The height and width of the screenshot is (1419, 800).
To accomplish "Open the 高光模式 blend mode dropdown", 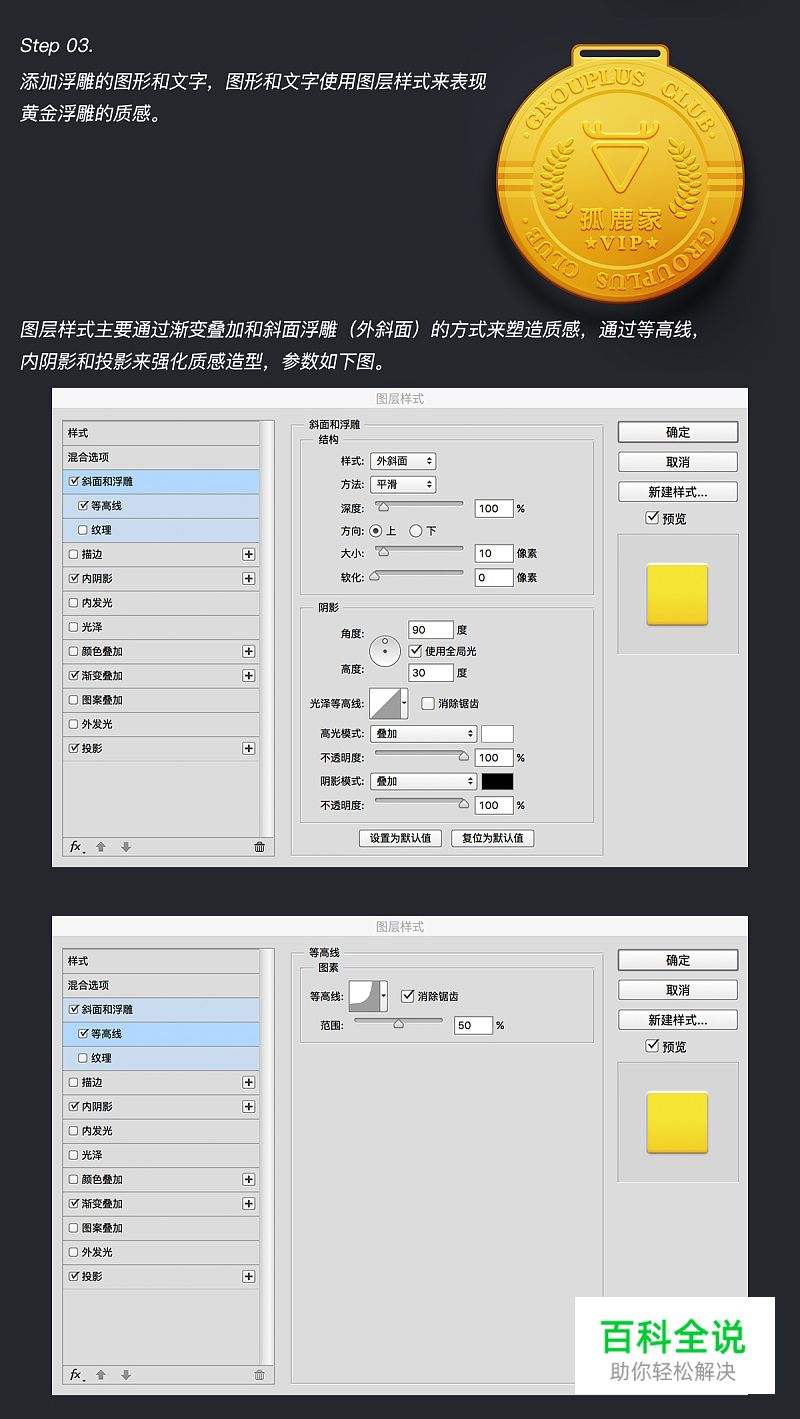I will pyautogui.click(x=423, y=733).
